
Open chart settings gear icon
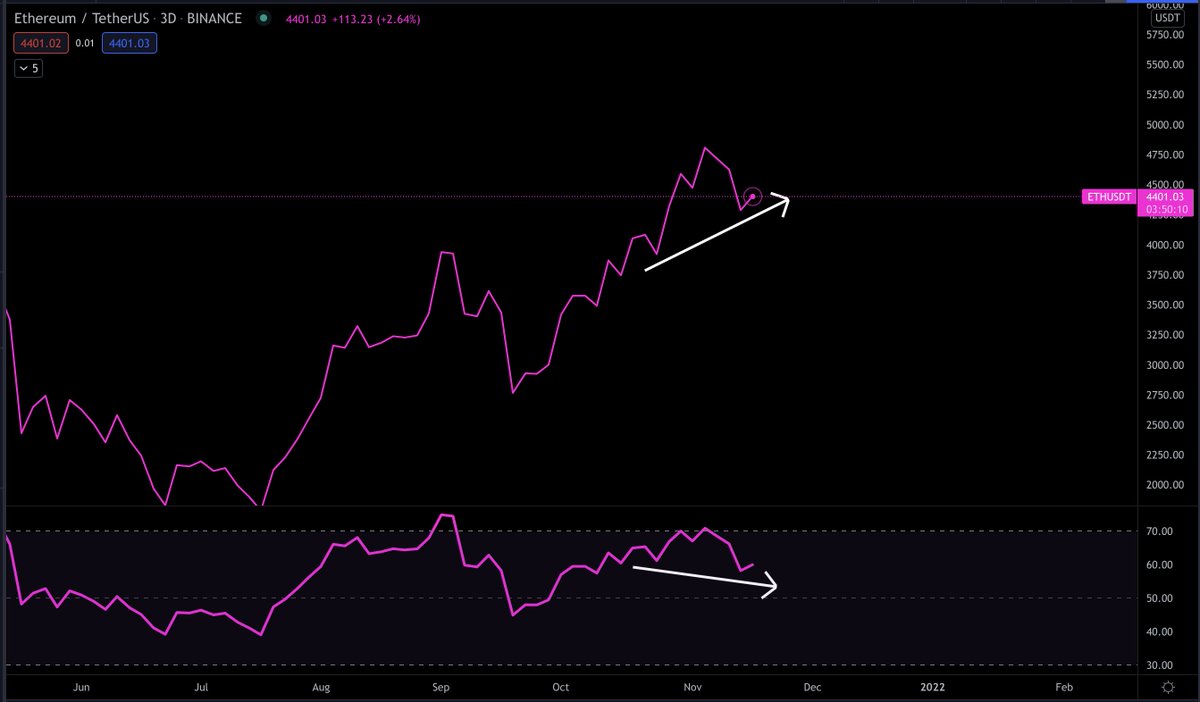click(x=1168, y=687)
